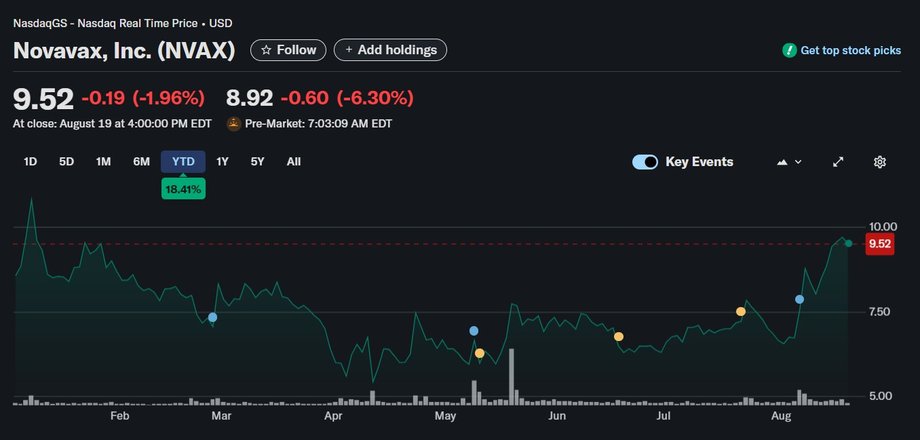Select the YTD time range

pyautogui.click(x=183, y=162)
